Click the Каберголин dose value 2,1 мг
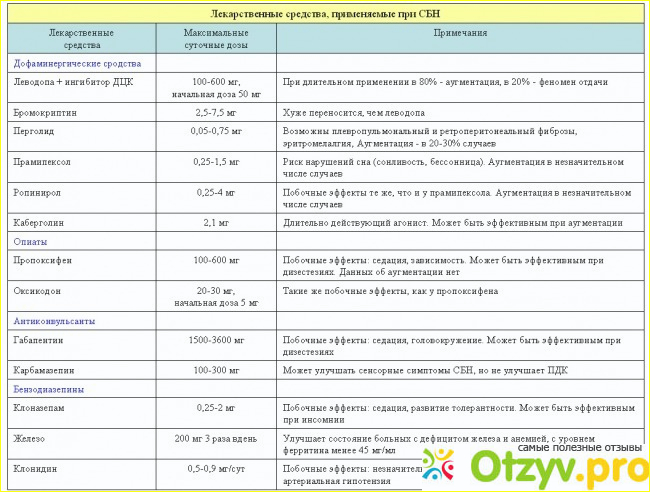 point(217,222)
